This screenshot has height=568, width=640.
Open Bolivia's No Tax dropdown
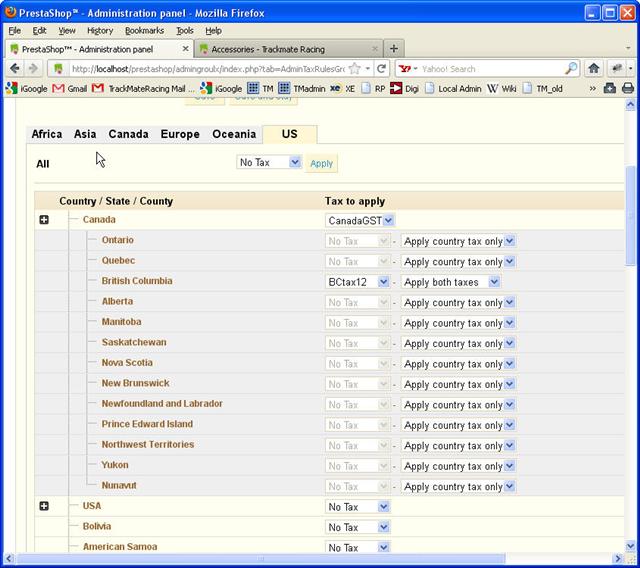tap(357, 527)
